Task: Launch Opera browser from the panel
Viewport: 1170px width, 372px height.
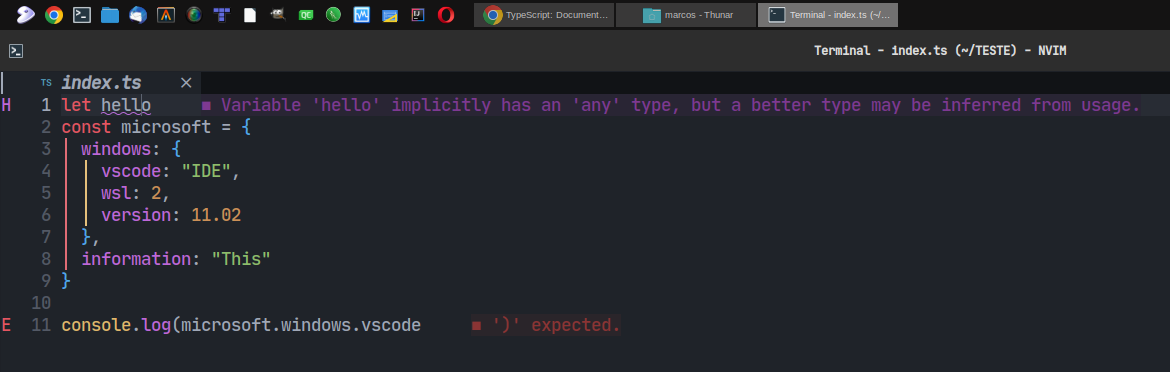Action: pyautogui.click(x=446, y=15)
